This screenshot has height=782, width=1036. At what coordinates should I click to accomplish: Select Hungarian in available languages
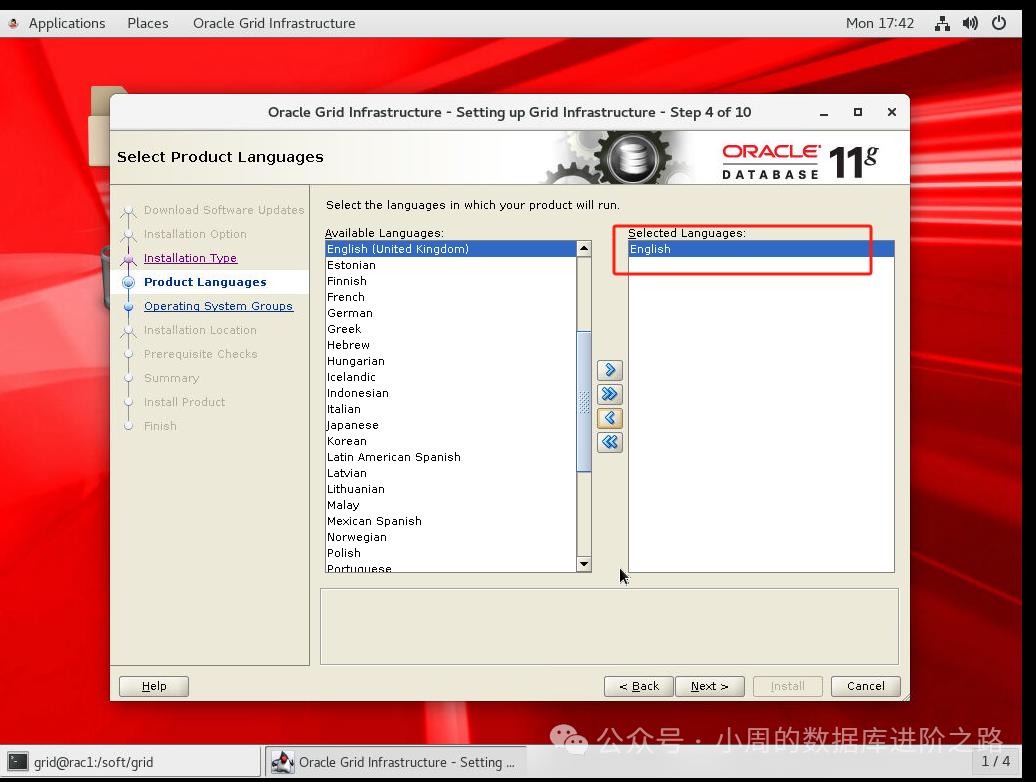tap(451, 361)
